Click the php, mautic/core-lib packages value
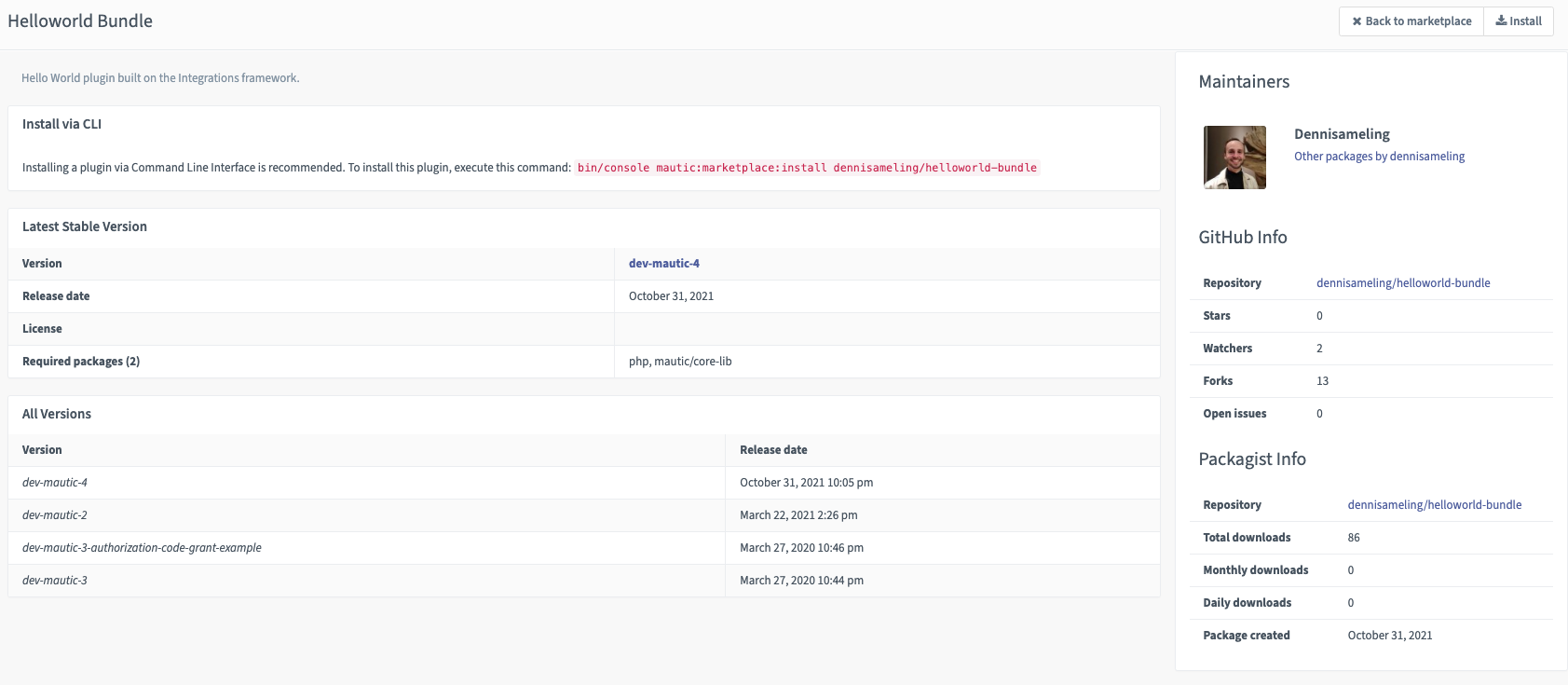Image resolution: width=1568 pixels, height=685 pixels. pos(680,362)
